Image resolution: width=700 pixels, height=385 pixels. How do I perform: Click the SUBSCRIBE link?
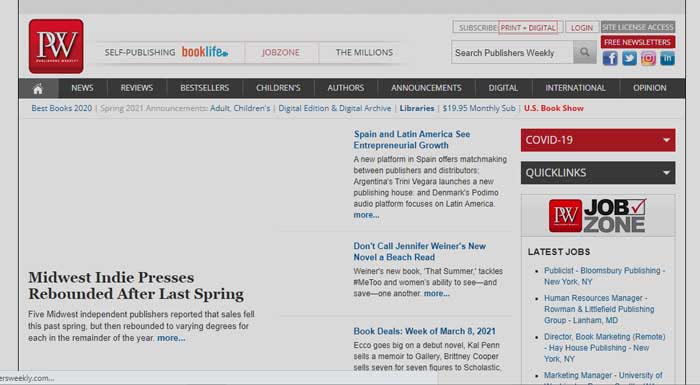pyautogui.click(x=478, y=28)
